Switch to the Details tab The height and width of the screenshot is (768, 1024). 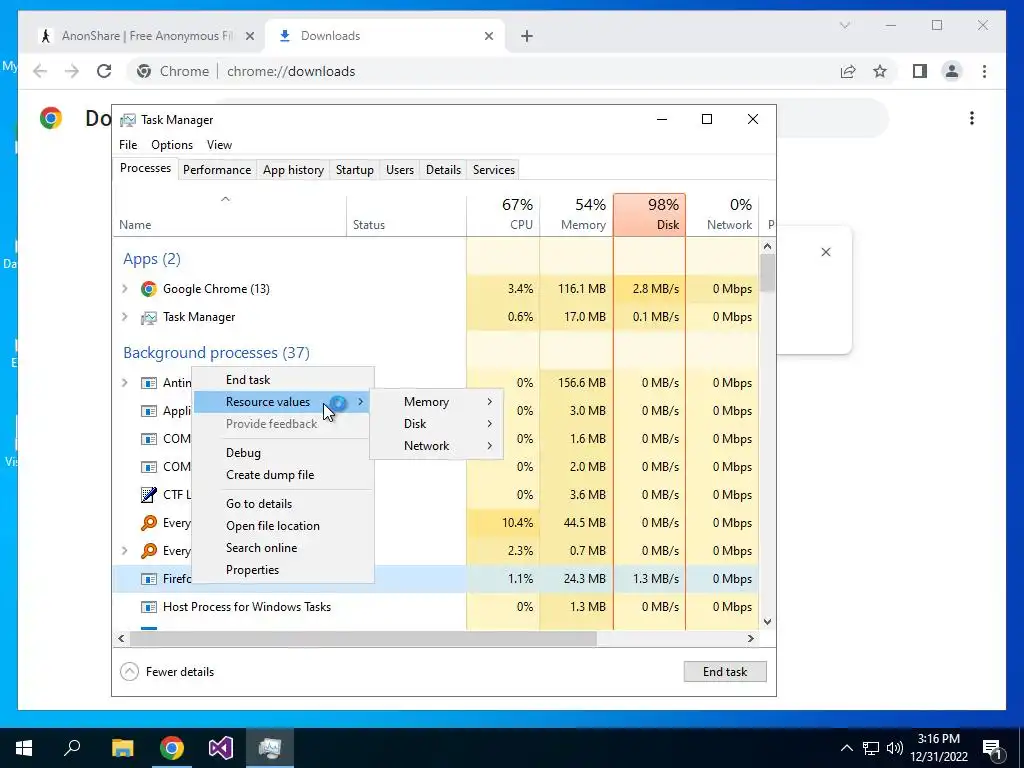pos(443,170)
